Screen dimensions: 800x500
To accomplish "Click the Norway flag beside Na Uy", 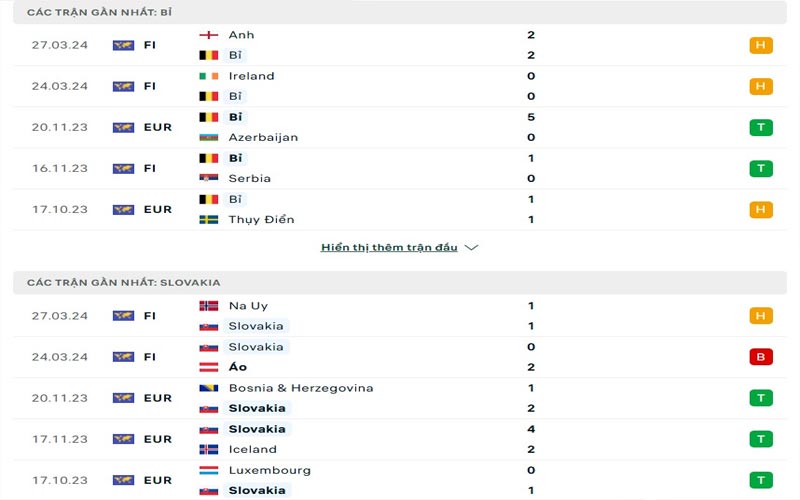I will coord(208,306).
